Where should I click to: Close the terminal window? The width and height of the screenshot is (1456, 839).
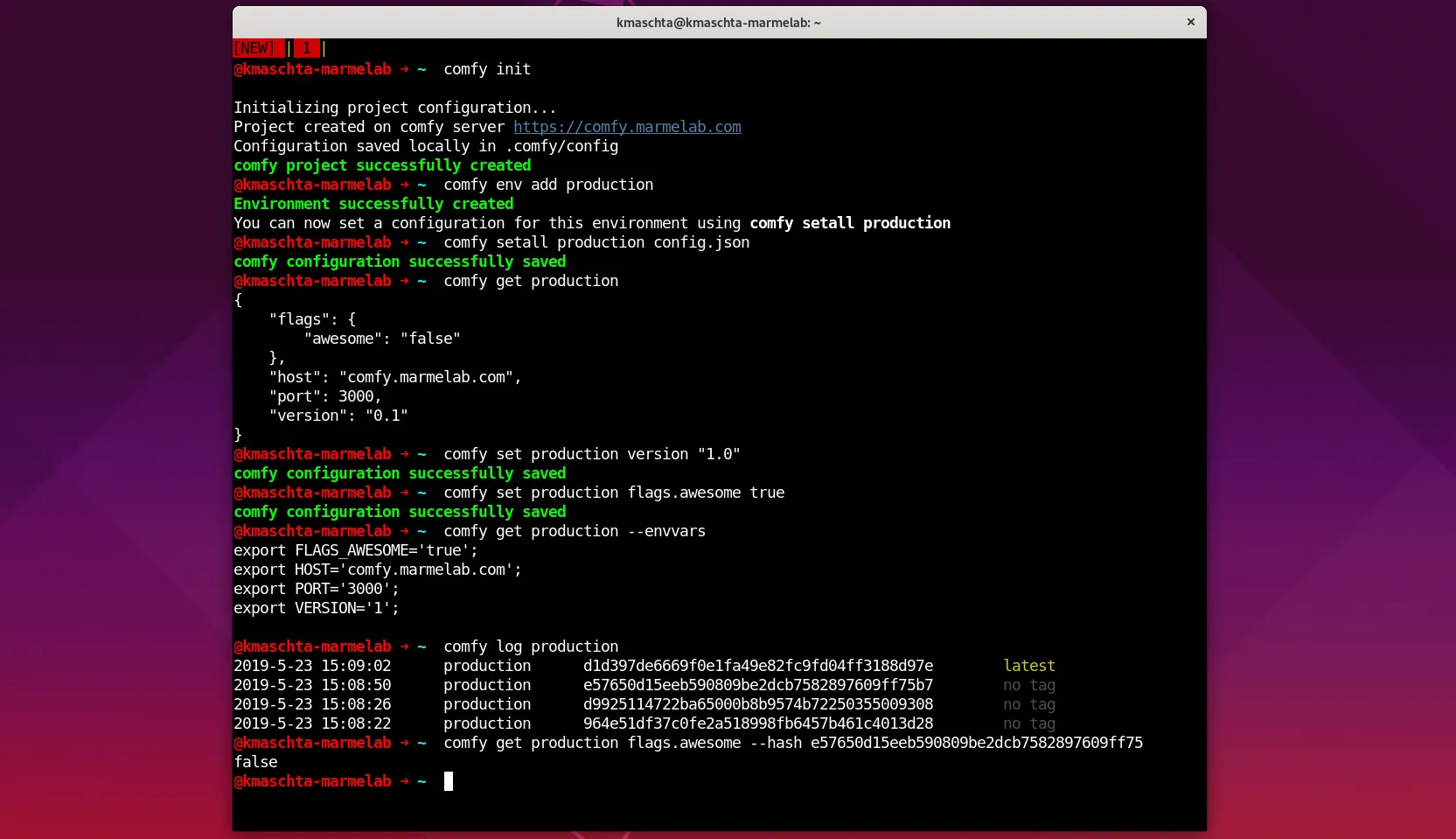click(x=1190, y=22)
